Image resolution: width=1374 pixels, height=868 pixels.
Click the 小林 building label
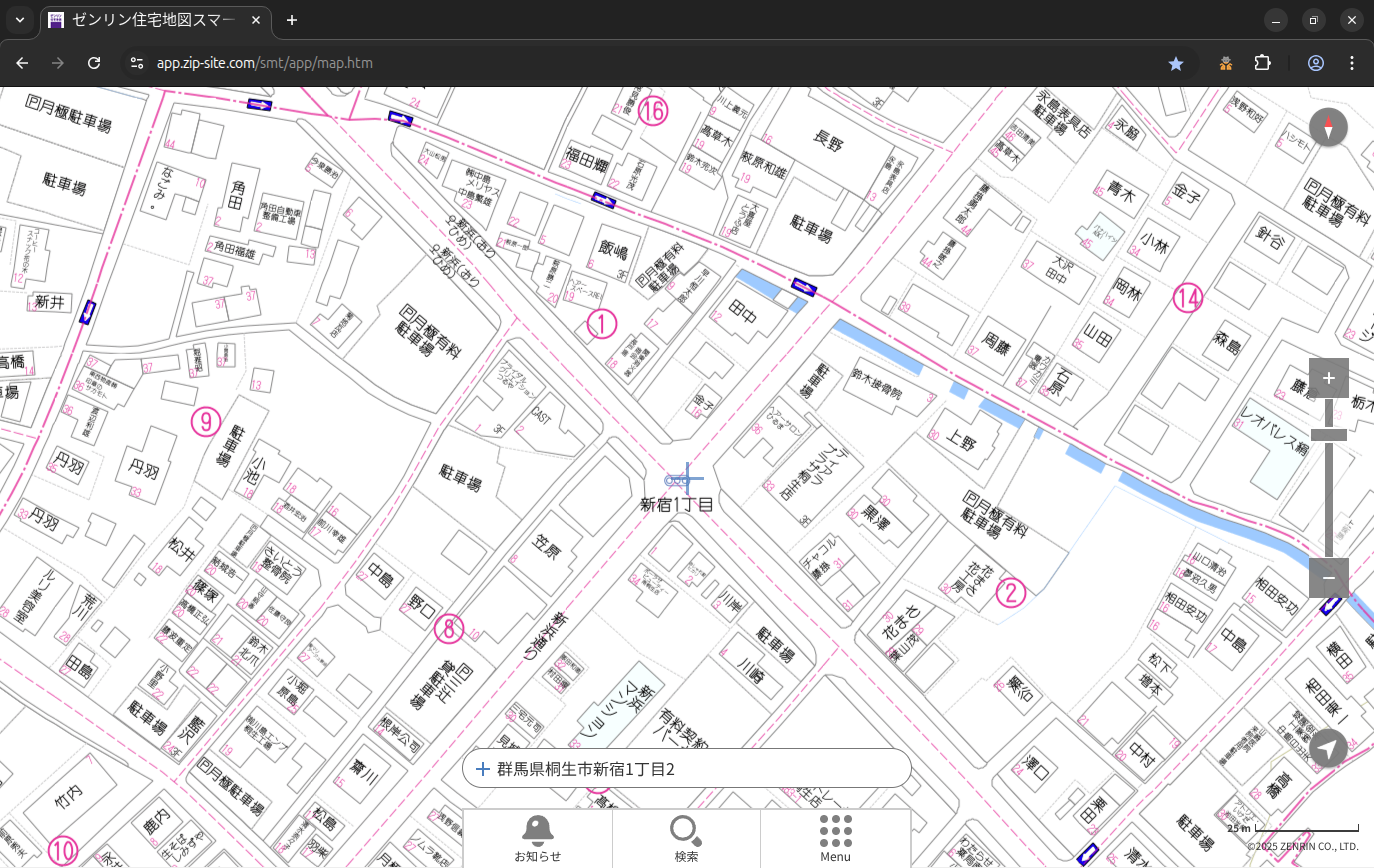click(x=1153, y=245)
